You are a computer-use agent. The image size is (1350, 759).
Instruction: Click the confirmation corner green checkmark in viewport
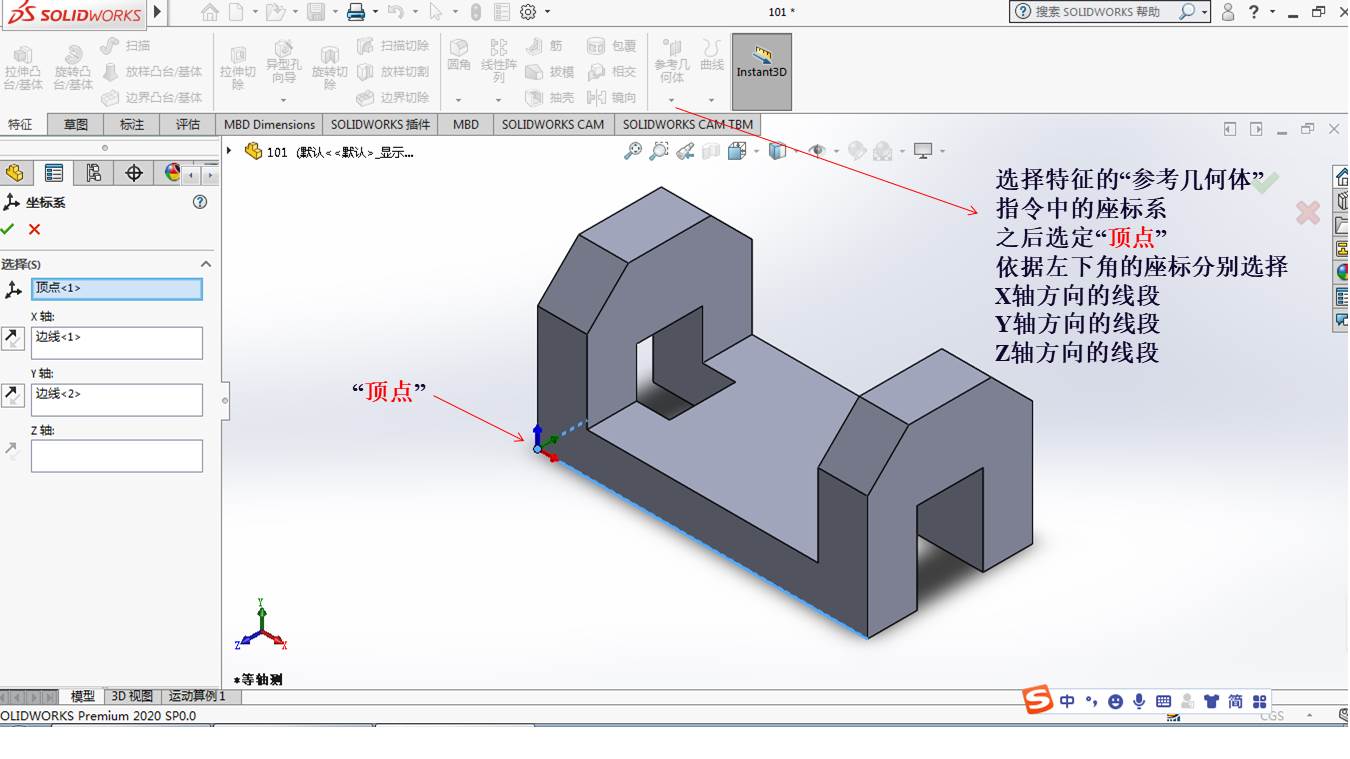[x=1264, y=182]
